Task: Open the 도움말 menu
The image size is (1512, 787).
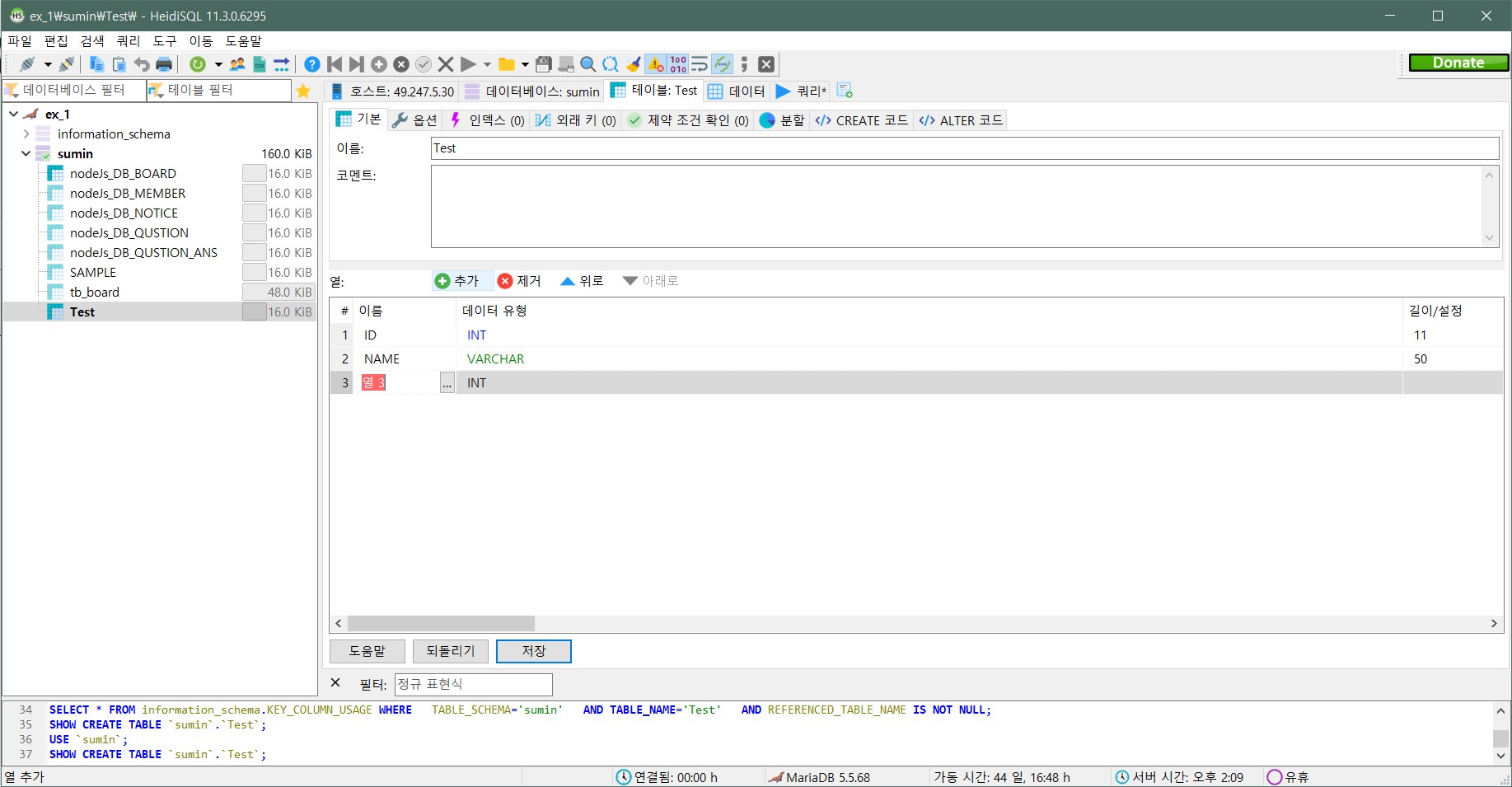Action: point(244,40)
